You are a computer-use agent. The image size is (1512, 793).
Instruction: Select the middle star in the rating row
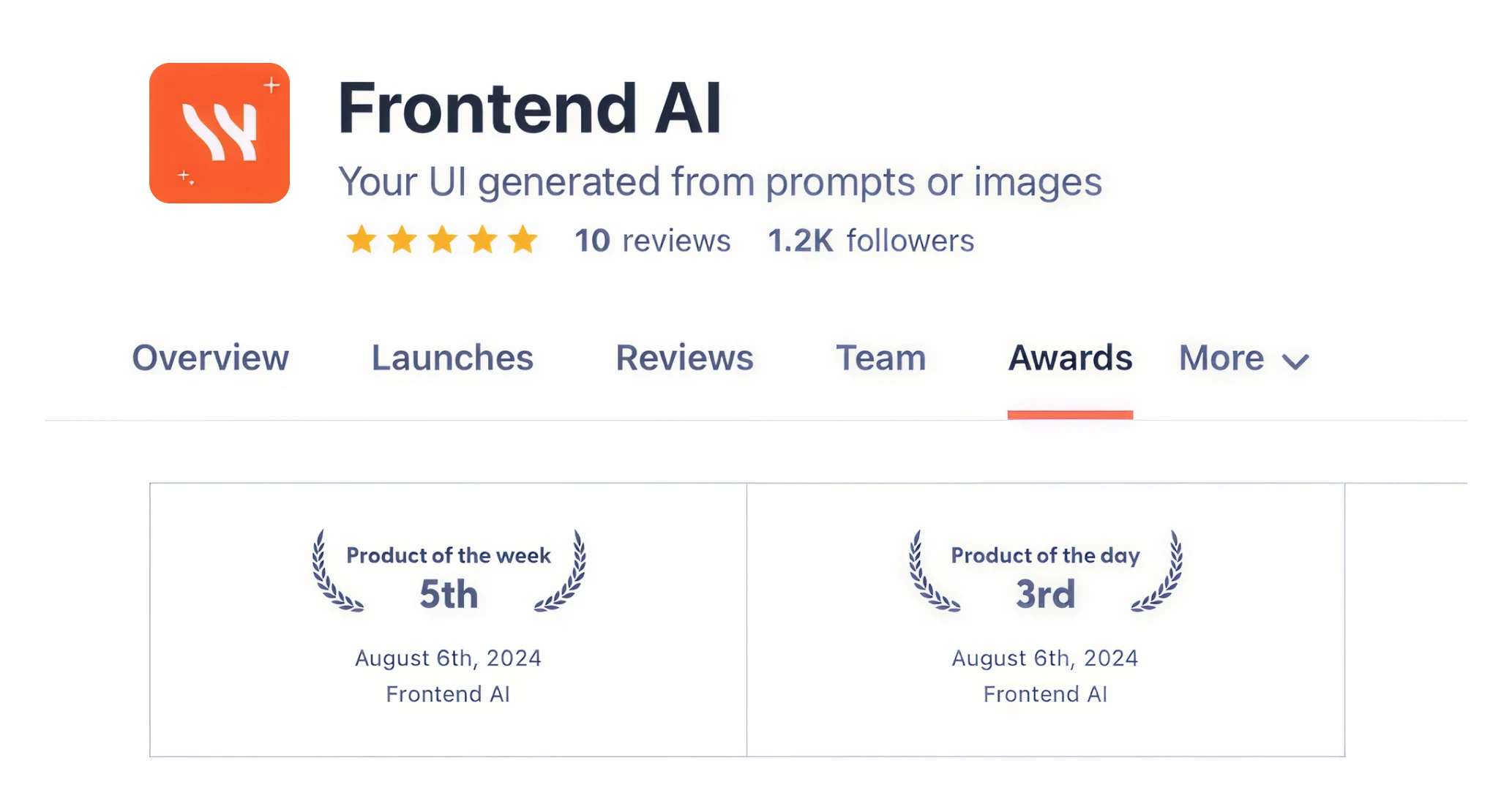pyautogui.click(x=442, y=240)
